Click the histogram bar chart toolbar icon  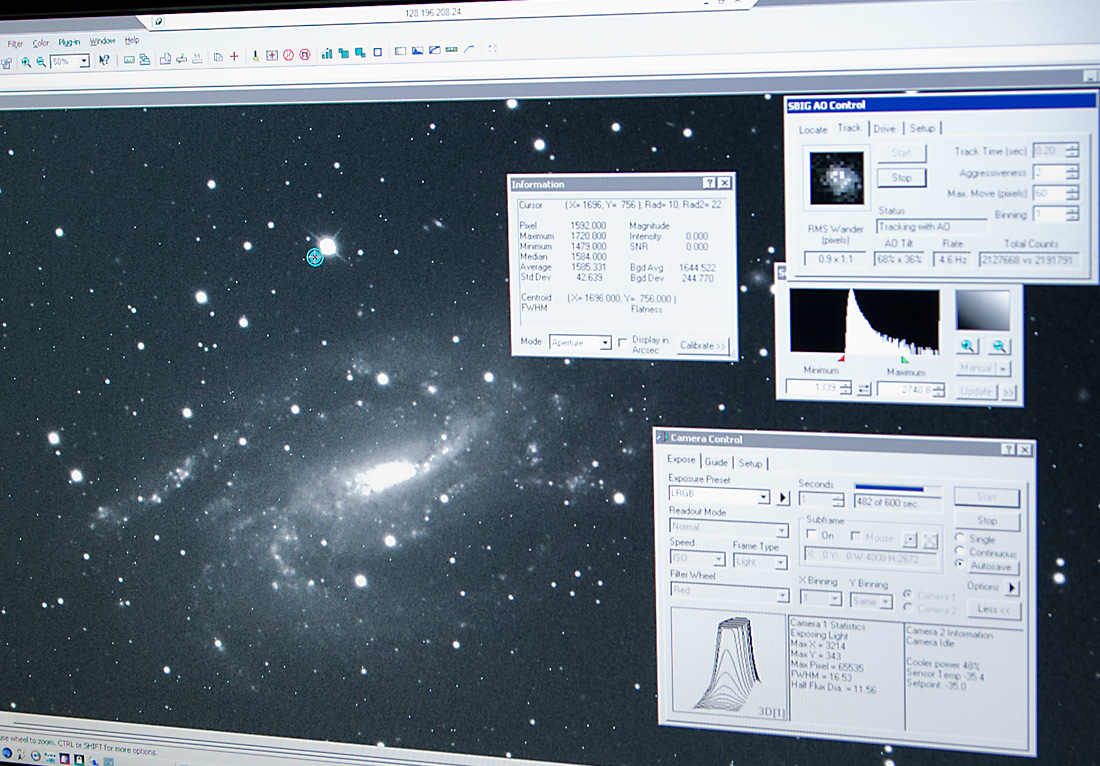(327, 54)
